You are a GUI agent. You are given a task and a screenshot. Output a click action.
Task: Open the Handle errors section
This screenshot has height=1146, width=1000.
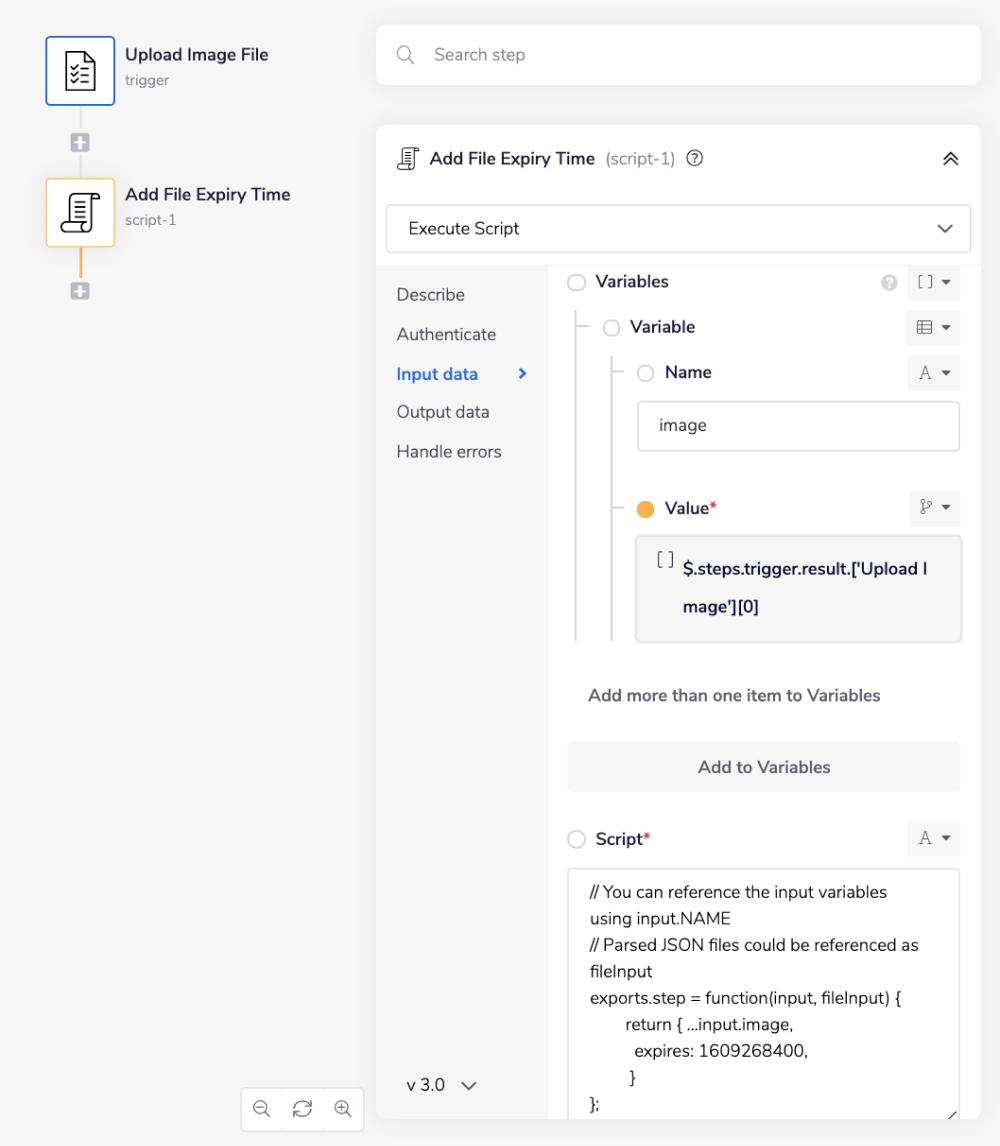coord(448,451)
